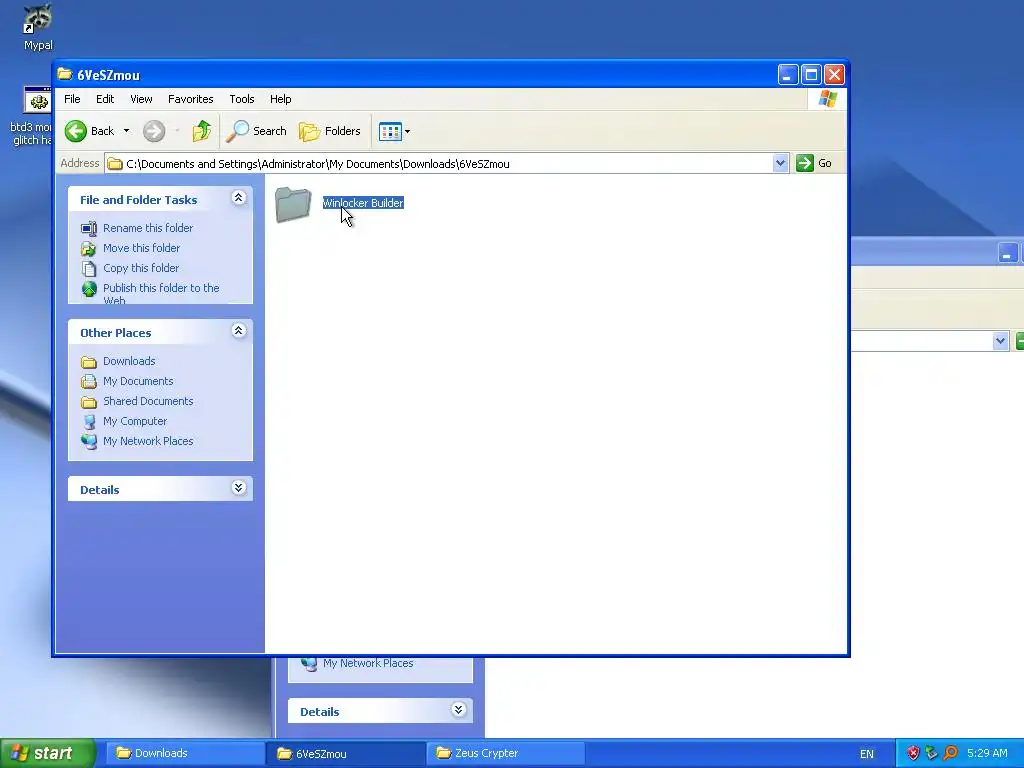Image resolution: width=1024 pixels, height=768 pixels.
Task: Select the btd3 desktop file icon
Action: click(x=38, y=100)
